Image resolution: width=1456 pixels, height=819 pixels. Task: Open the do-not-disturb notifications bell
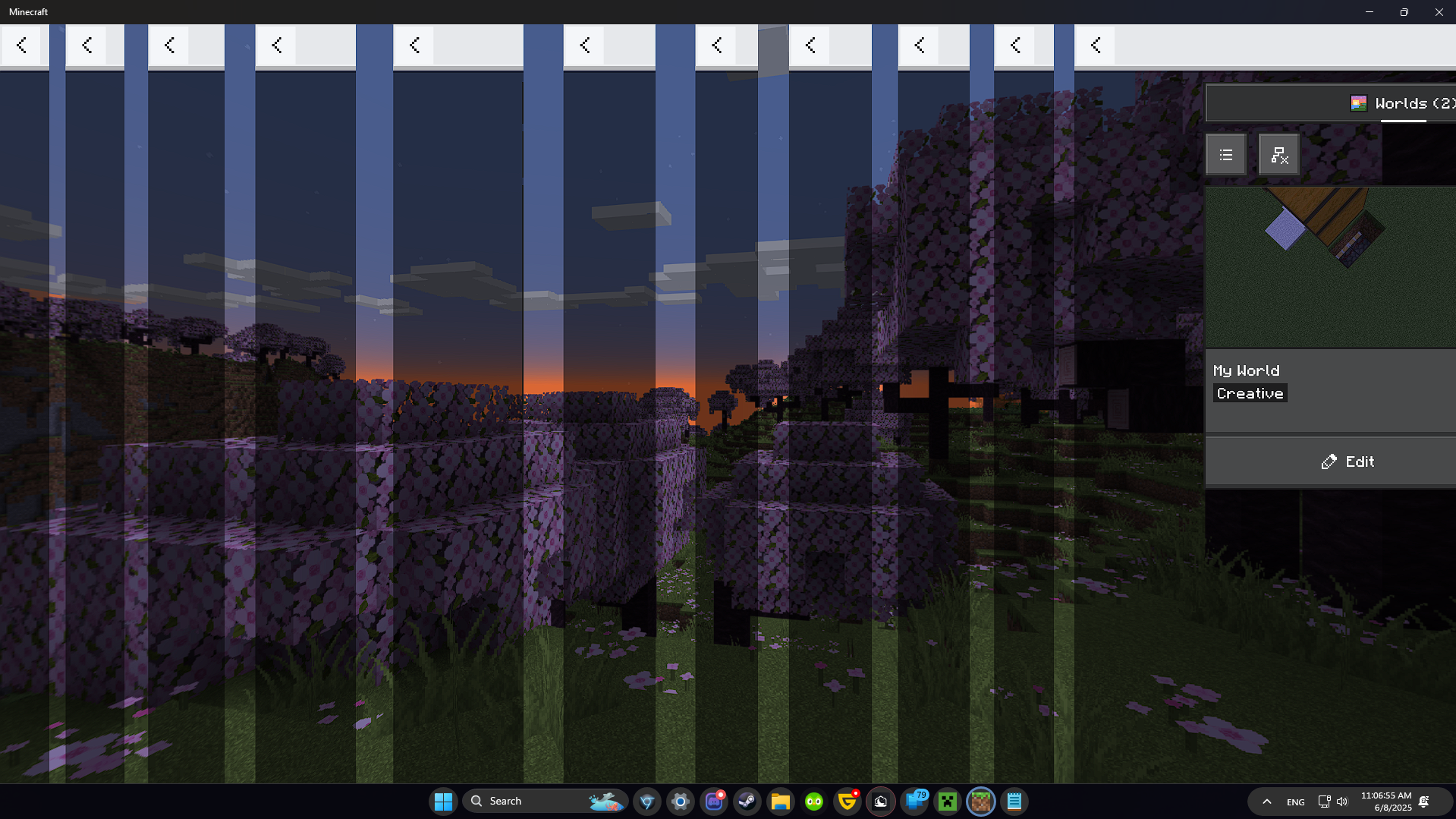click(x=1424, y=802)
